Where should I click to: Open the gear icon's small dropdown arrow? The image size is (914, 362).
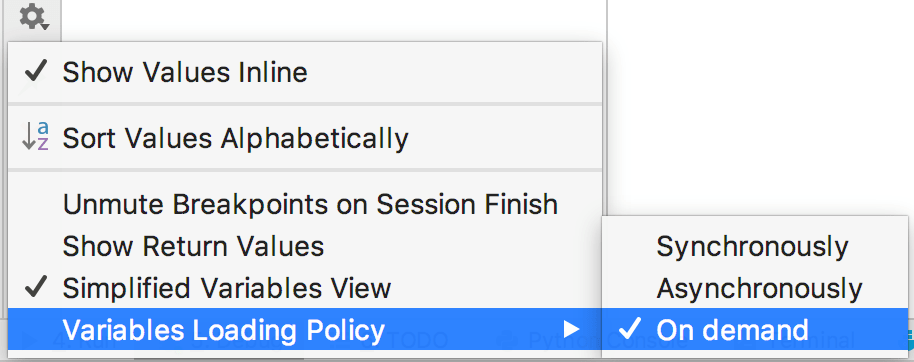[45, 26]
